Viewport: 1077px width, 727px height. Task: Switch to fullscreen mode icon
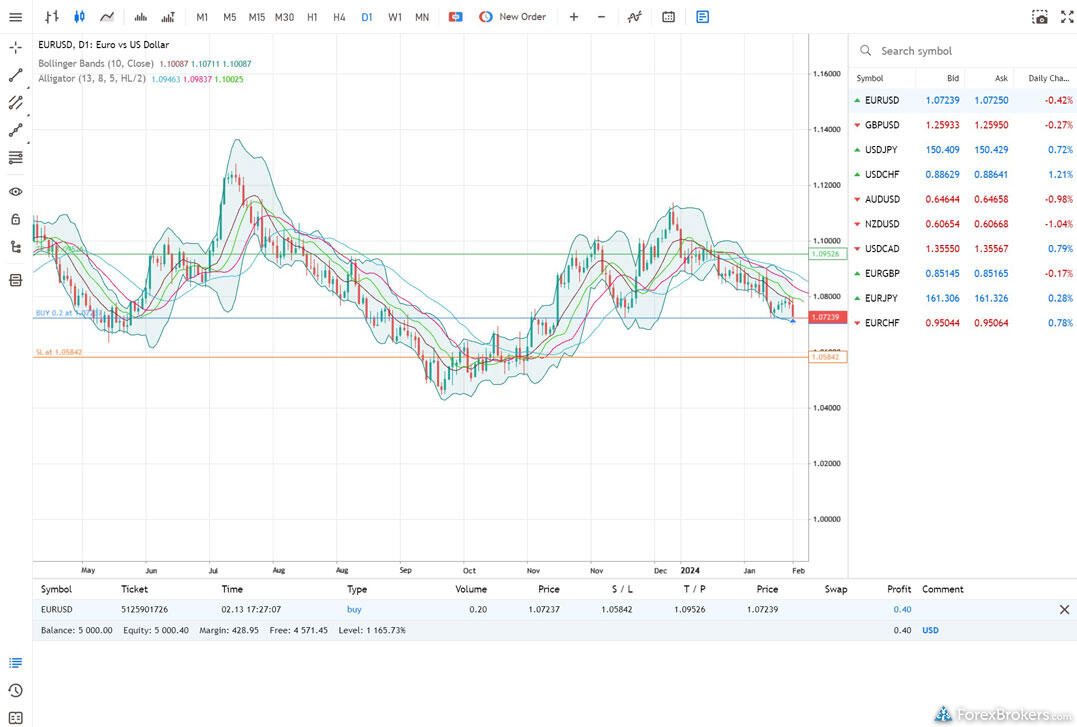click(x=1067, y=17)
